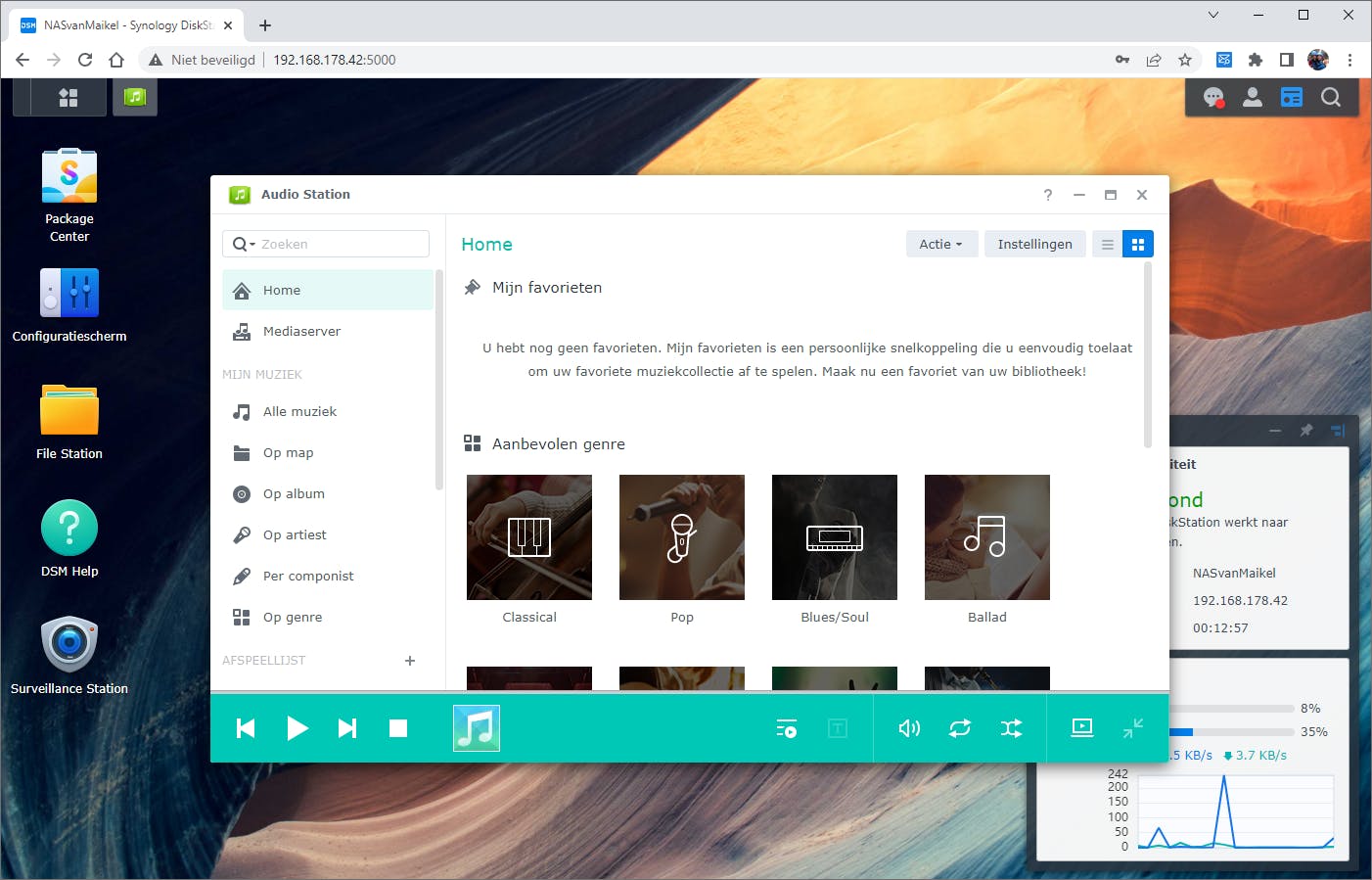The width and height of the screenshot is (1372, 880).
Task: Open Chrome three-dot menu
Action: click(x=1349, y=60)
